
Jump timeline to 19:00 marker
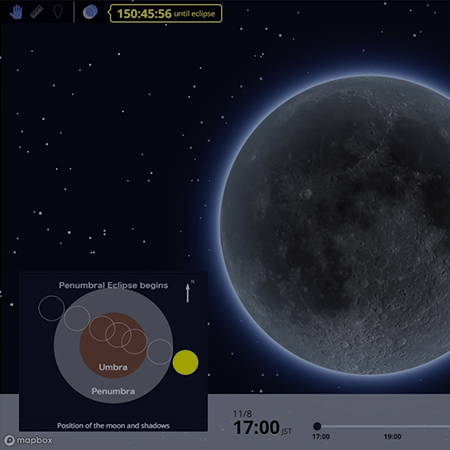(392, 436)
